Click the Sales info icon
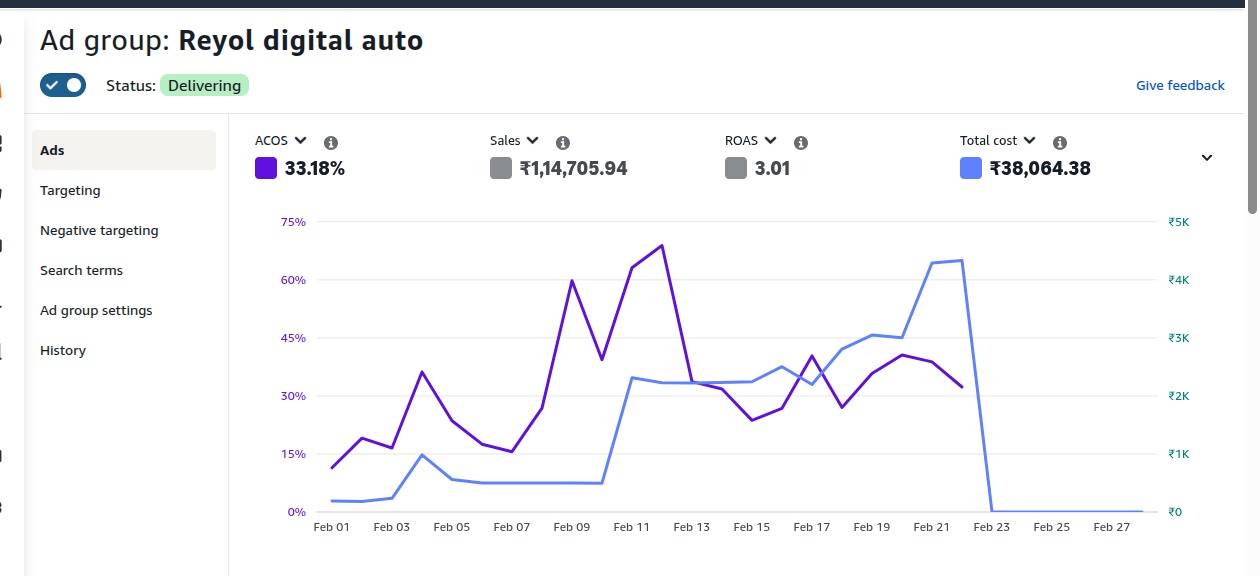Screen dimensions: 1260x576 coord(563,143)
